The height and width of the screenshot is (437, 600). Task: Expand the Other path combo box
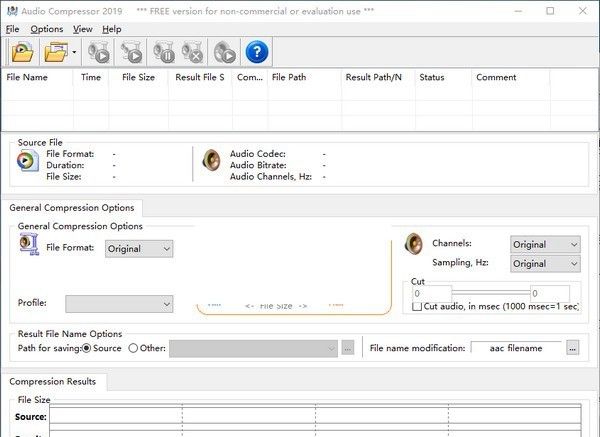pyautogui.click(x=253, y=349)
